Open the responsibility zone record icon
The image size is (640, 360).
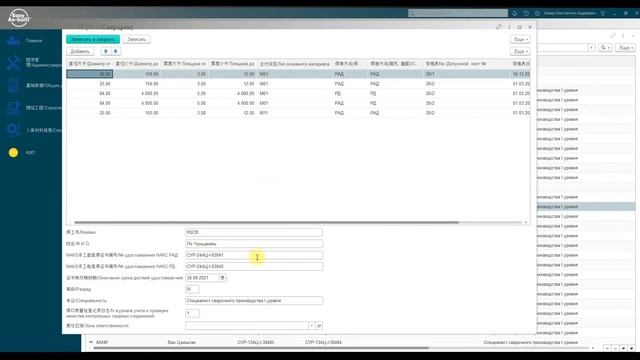(x=319, y=326)
